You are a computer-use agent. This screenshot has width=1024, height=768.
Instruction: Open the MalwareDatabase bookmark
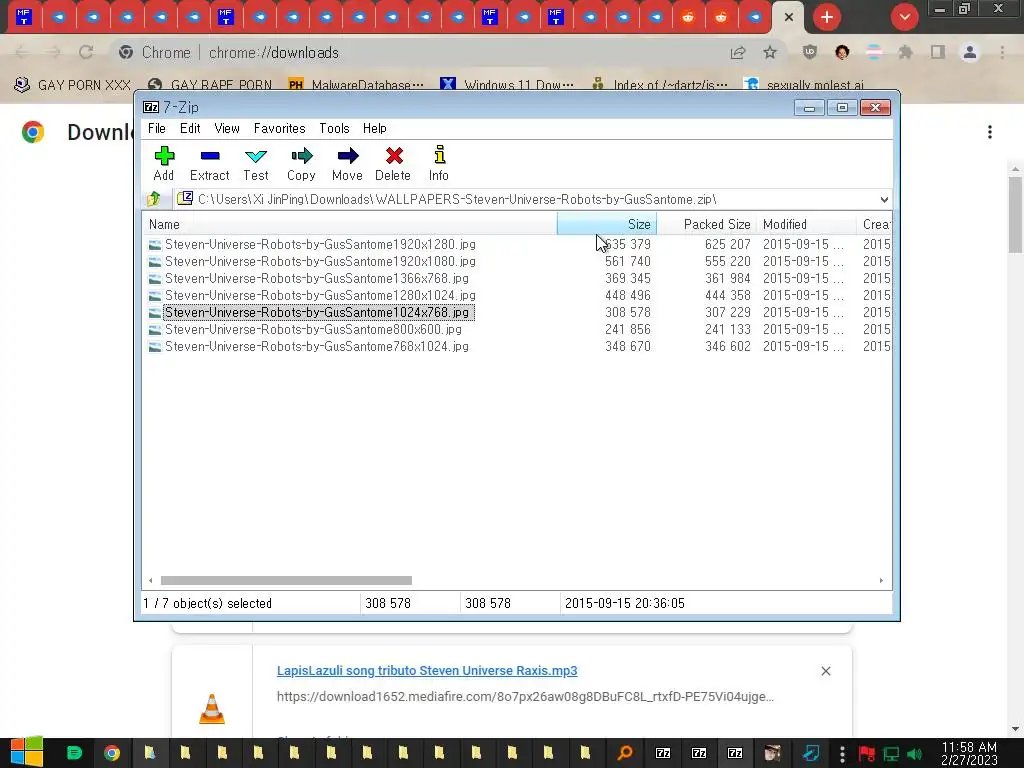coord(356,85)
